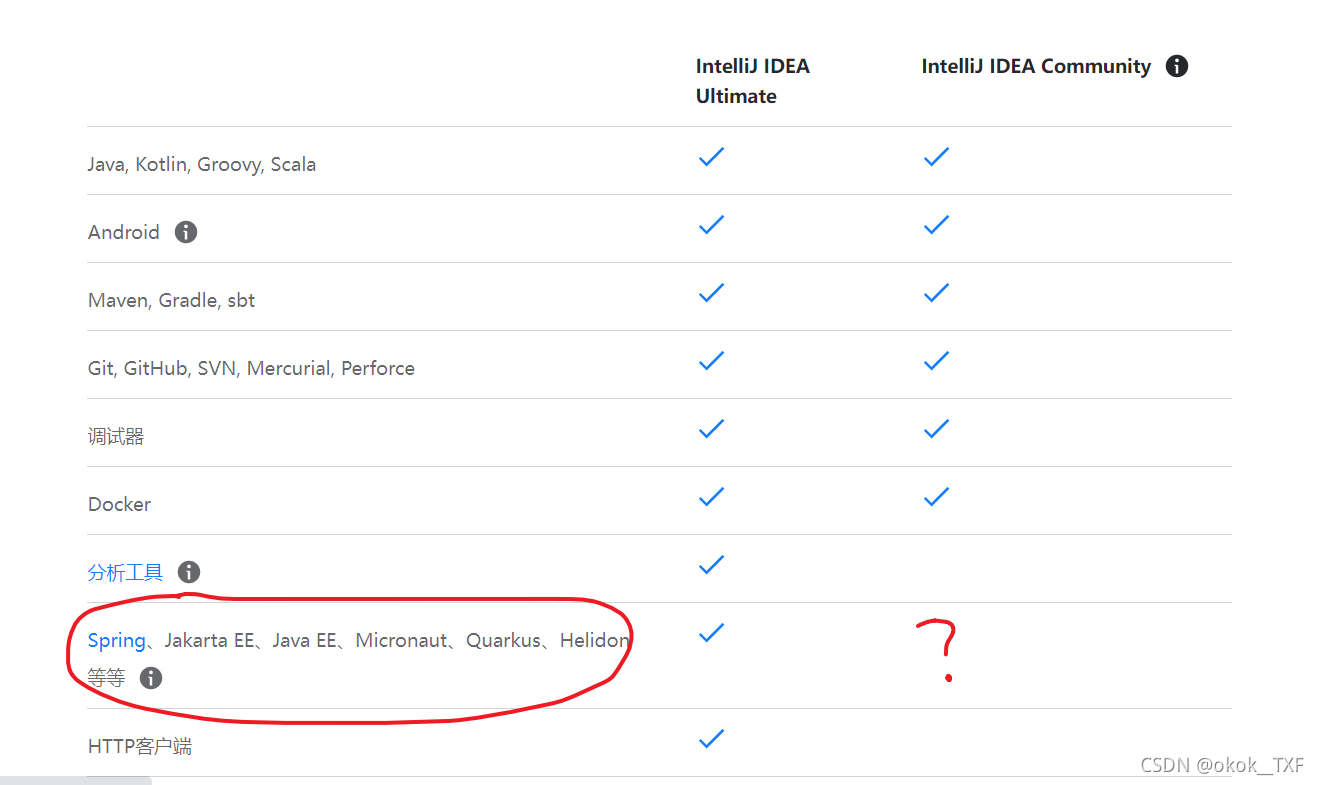Click Ultimate checkmark in 分析工具 row
This screenshot has height=785, width=1319.
tap(711, 565)
